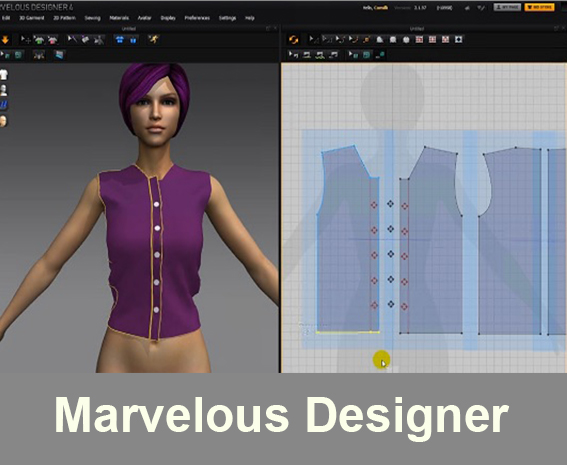Click the blue folded fabric icon, 3D toolbar
Viewport: 567px width, 465px height.
[x=59, y=55]
